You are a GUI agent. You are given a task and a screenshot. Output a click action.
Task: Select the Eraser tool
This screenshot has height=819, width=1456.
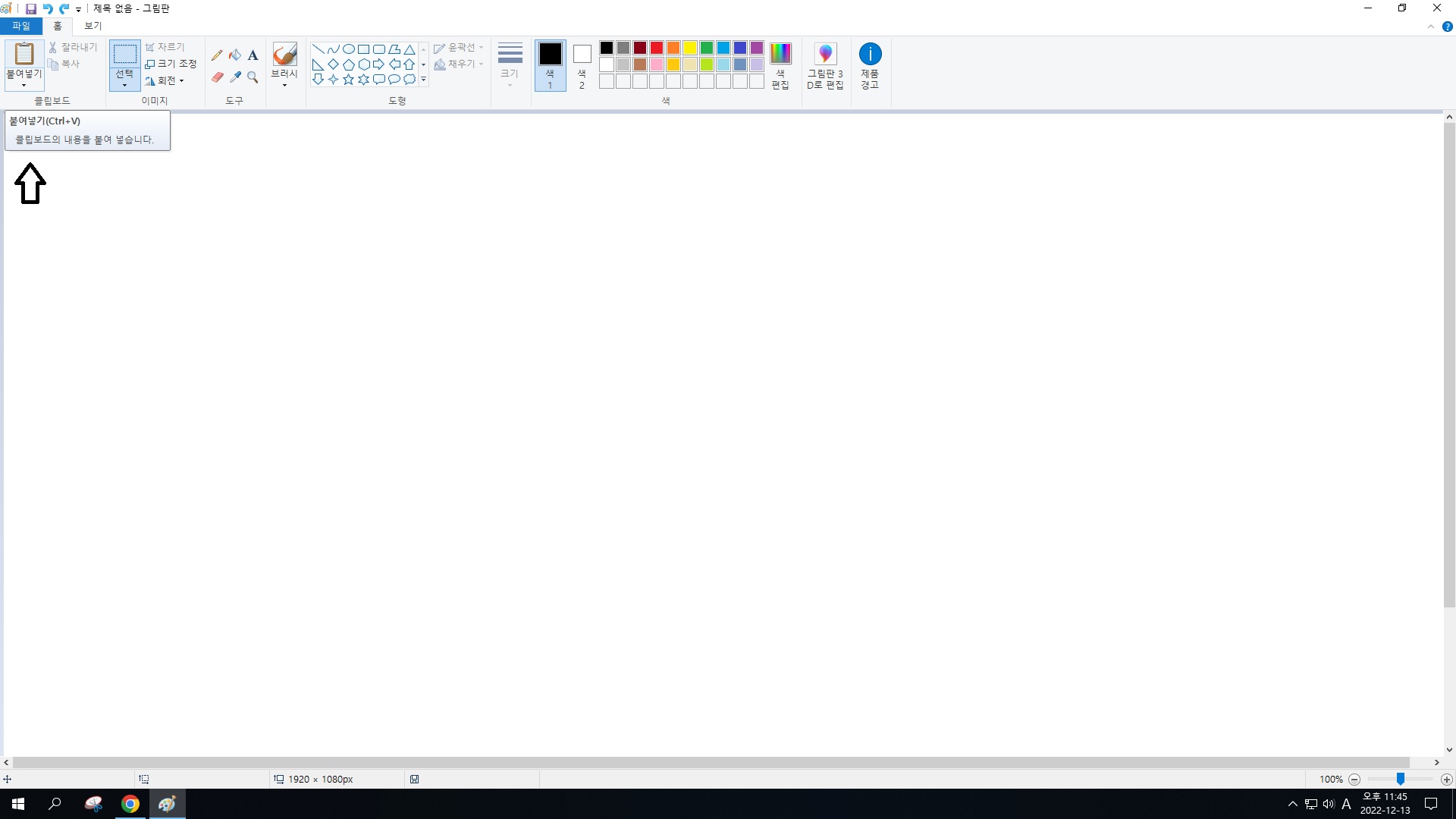[217, 77]
